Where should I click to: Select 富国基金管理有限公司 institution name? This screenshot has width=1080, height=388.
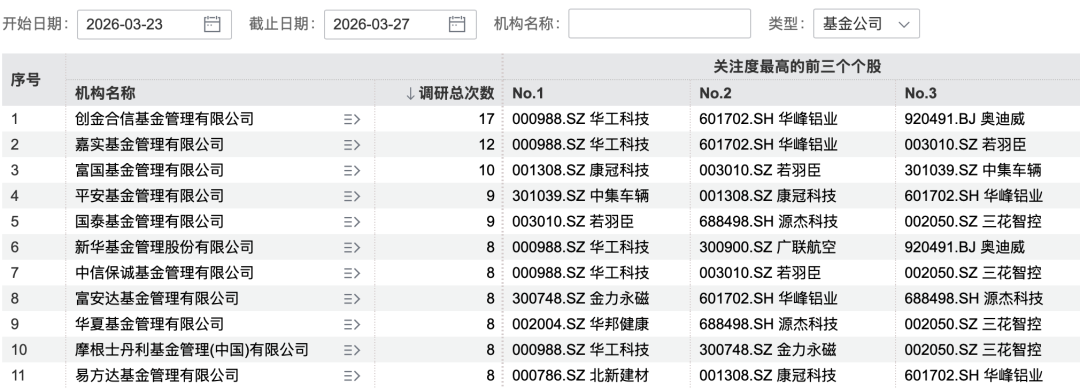pyautogui.click(x=149, y=170)
